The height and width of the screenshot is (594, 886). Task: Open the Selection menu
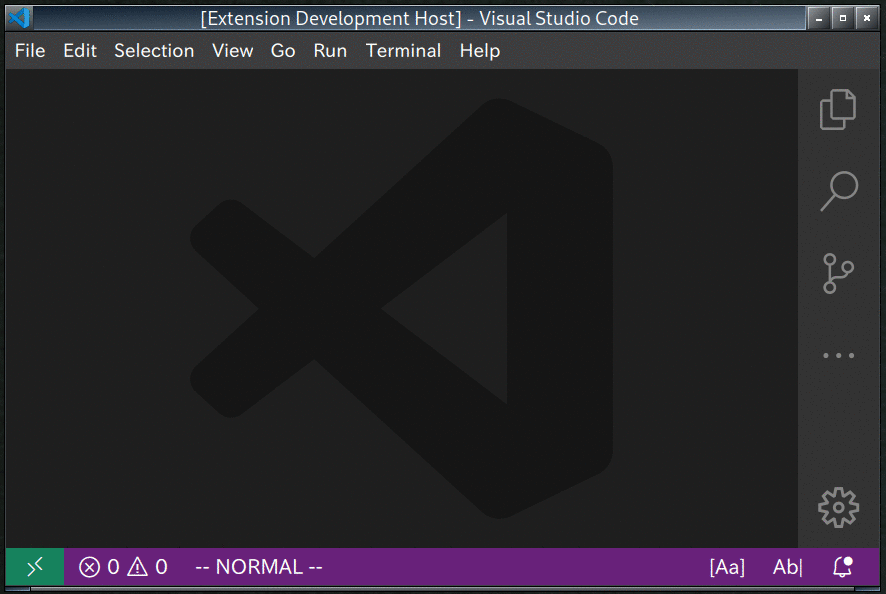click(154, 51)
